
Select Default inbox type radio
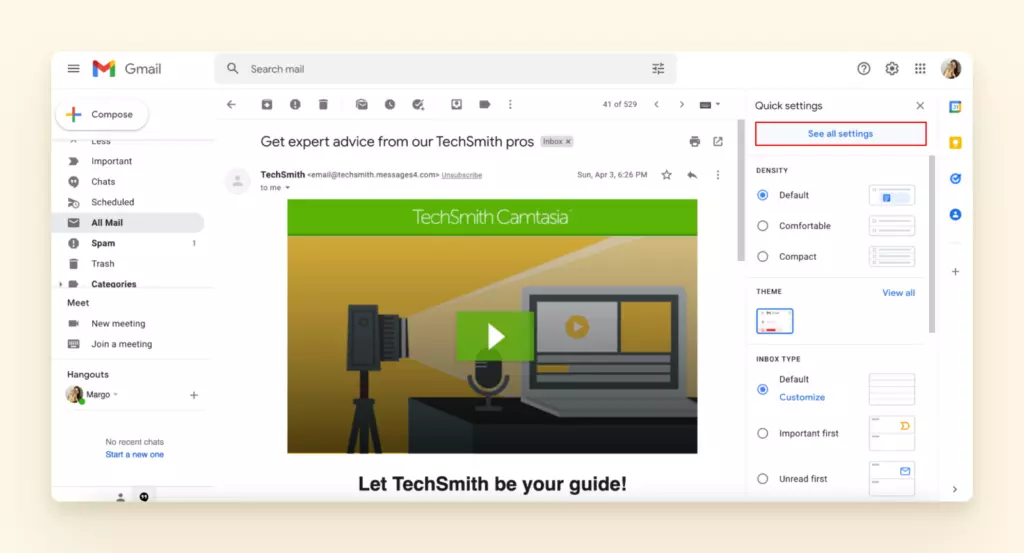point(762,390)
